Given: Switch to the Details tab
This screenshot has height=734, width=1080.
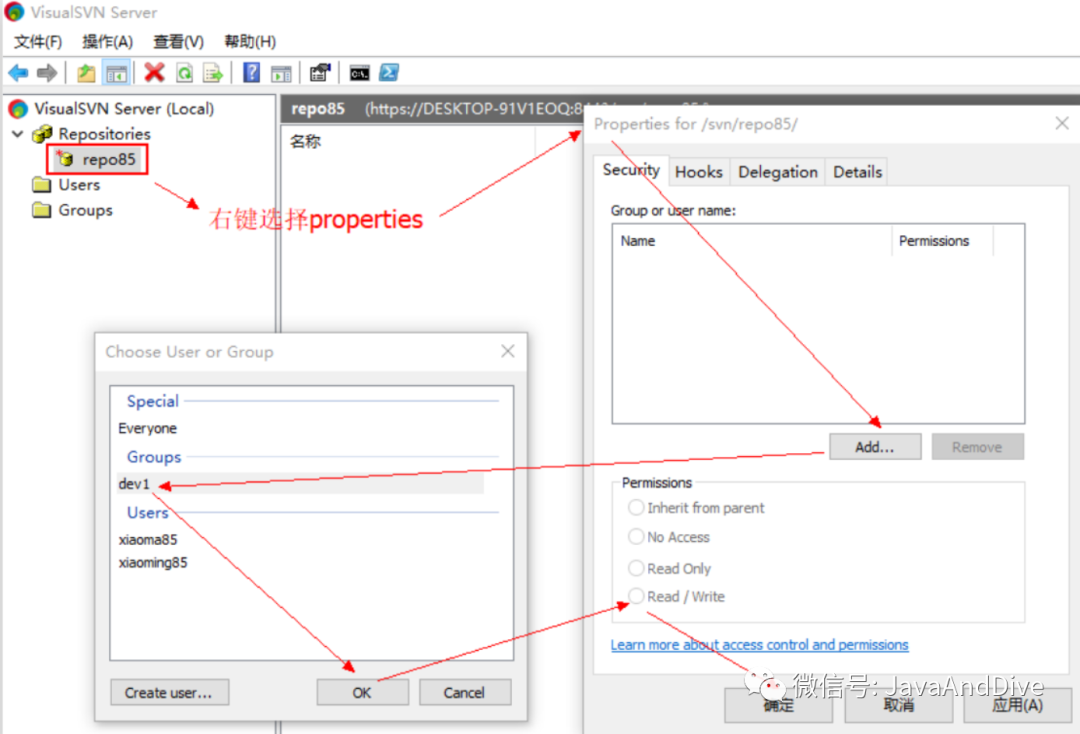Looking at the screenshot, I should click(858, 172).
